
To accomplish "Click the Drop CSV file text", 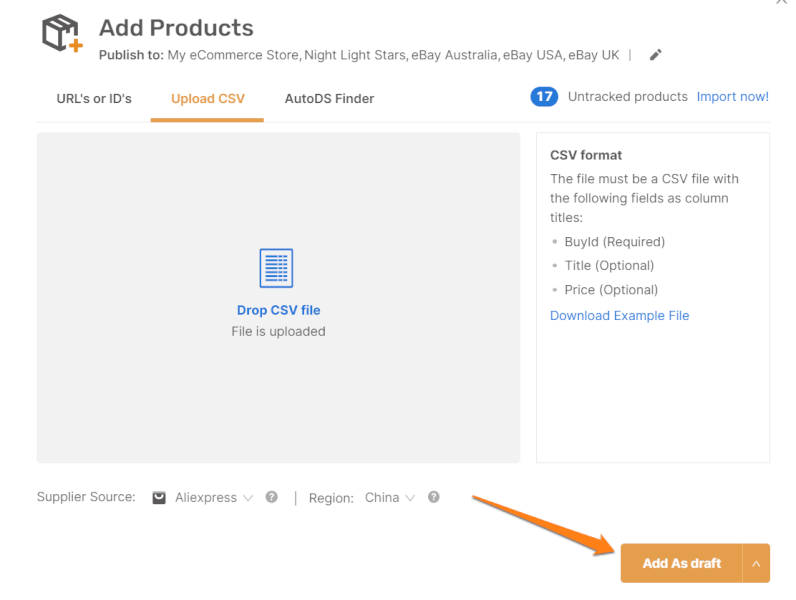I will (x=278, y=310).
